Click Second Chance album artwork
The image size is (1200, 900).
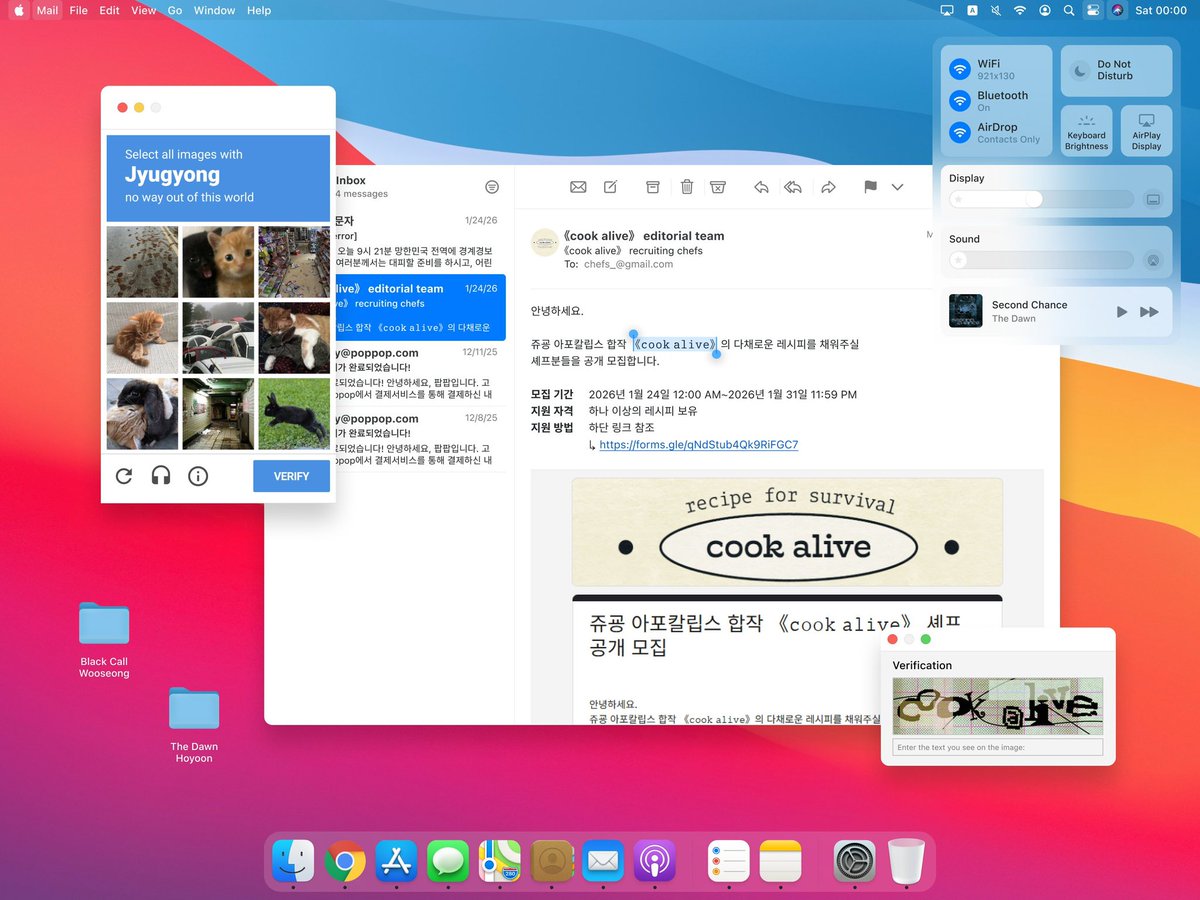pos(965,311)
